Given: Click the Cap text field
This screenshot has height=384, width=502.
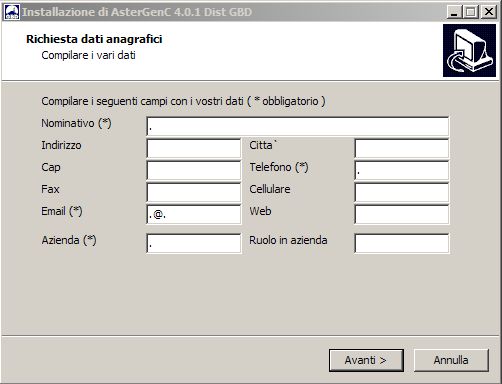Looking at the screenshot, I should click(x=194, y=170).
